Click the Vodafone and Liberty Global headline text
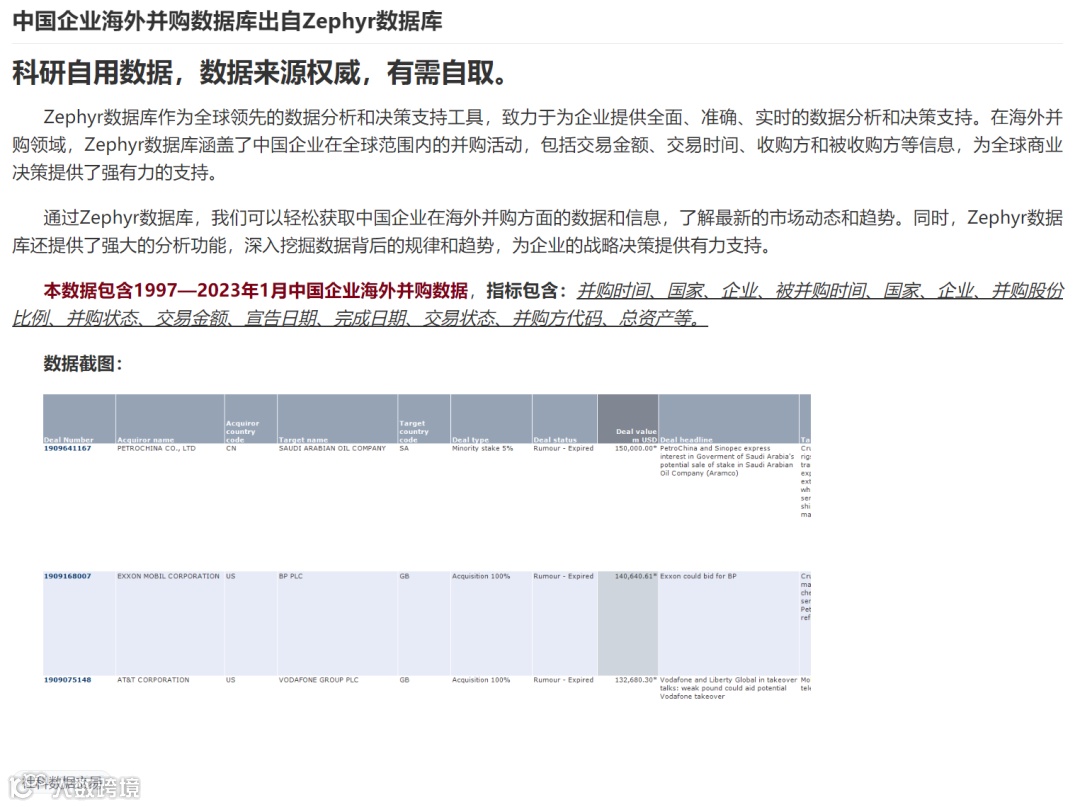This screenshot has height=807, width=1080. click(728, 688)
